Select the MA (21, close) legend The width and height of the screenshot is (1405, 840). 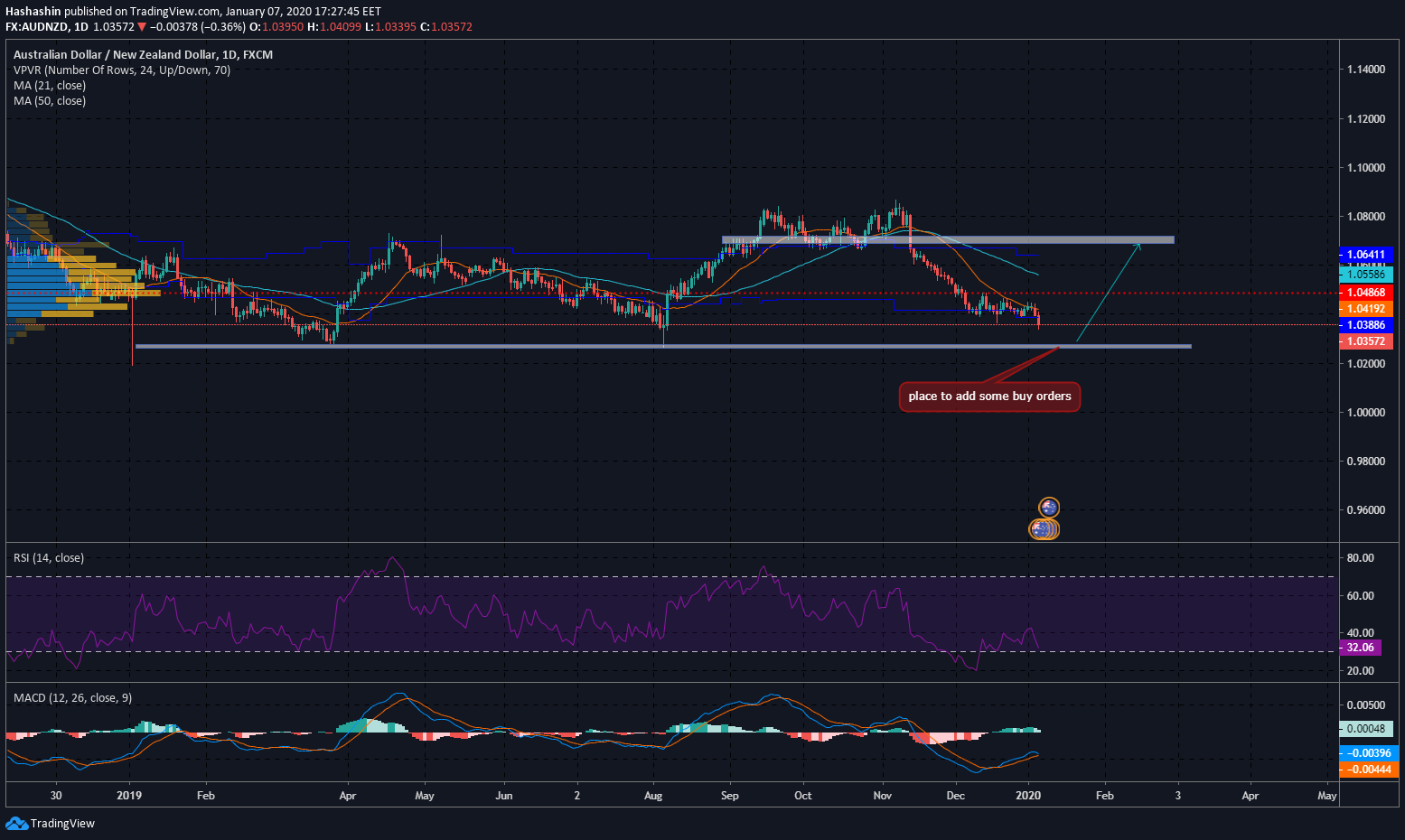pyautogui.click(x=50, y=86)
